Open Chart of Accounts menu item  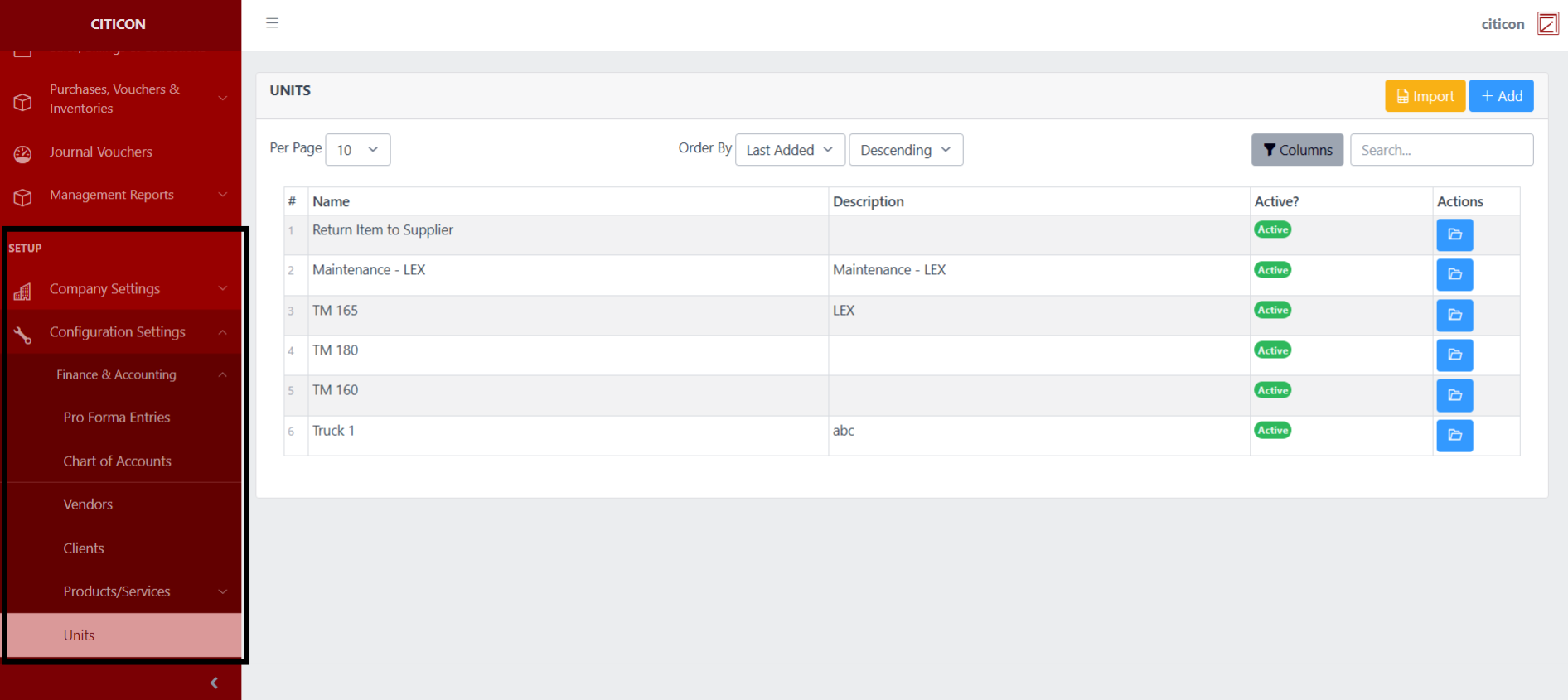pyautogui.click(x=118, y=461)
